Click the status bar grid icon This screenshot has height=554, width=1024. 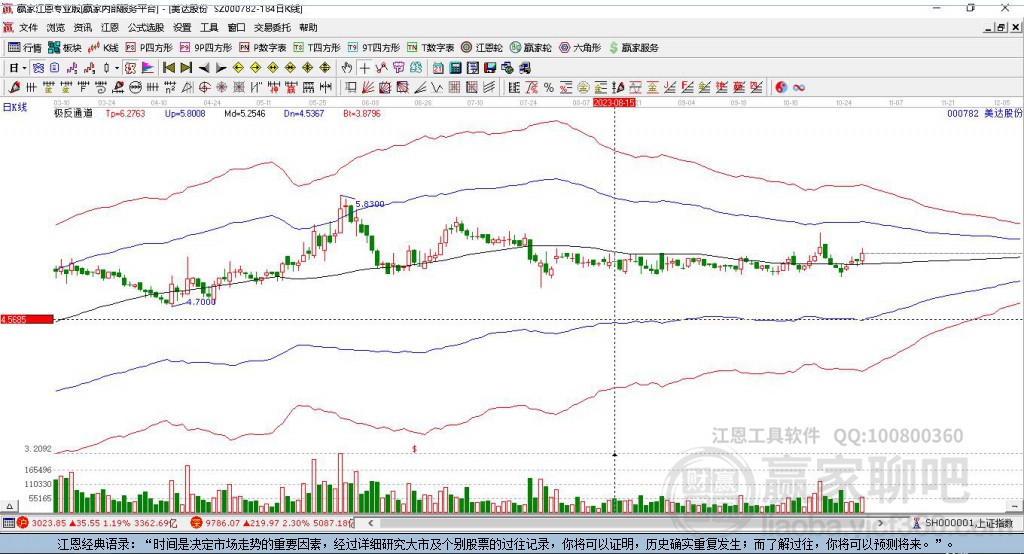(8, 523)
